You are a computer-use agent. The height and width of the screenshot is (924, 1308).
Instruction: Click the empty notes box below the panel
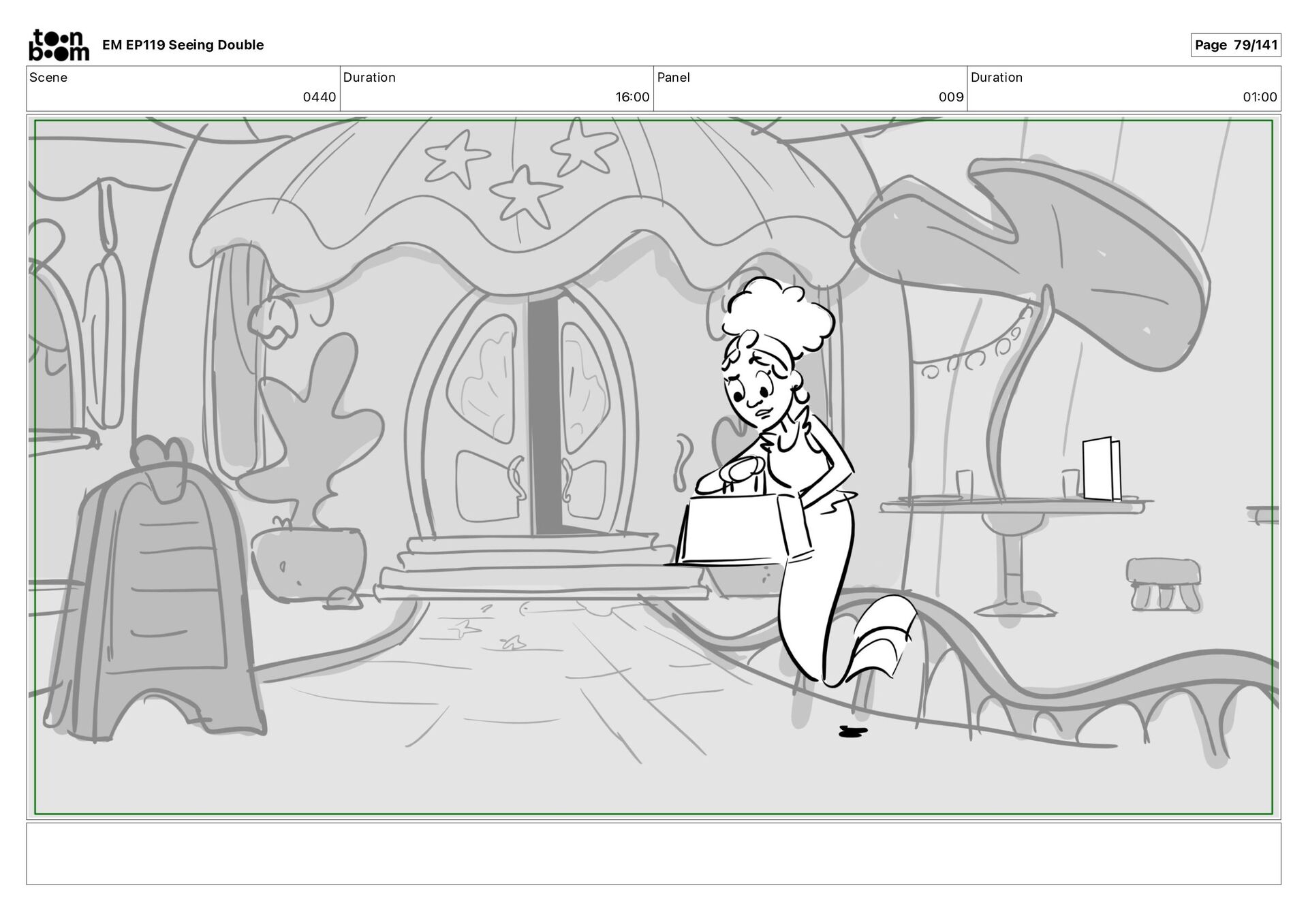(653, 853)
